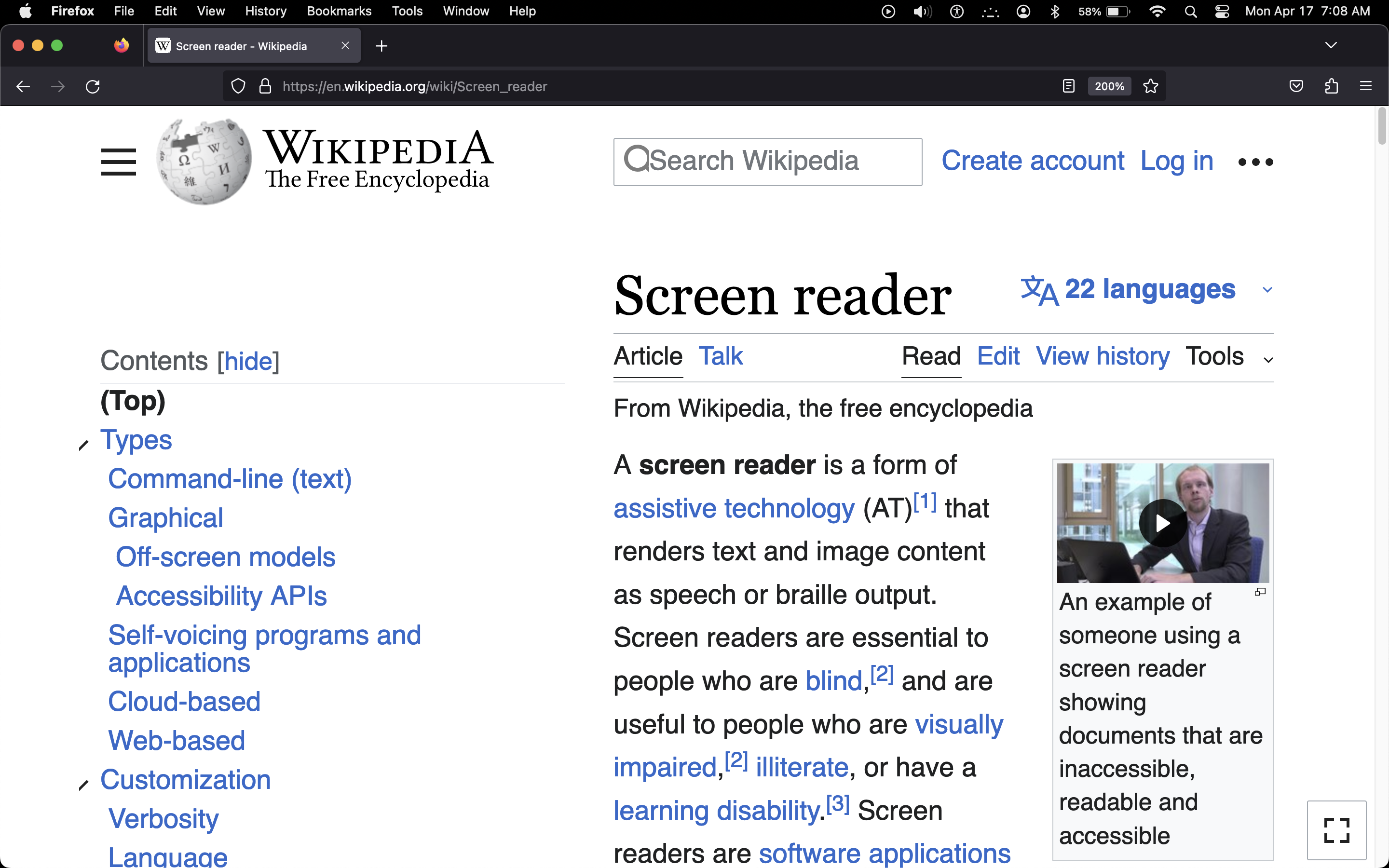Jump to Cloud-based section
The height and width of the screenshot is (868, 1389).
click(x=184, y=702)
